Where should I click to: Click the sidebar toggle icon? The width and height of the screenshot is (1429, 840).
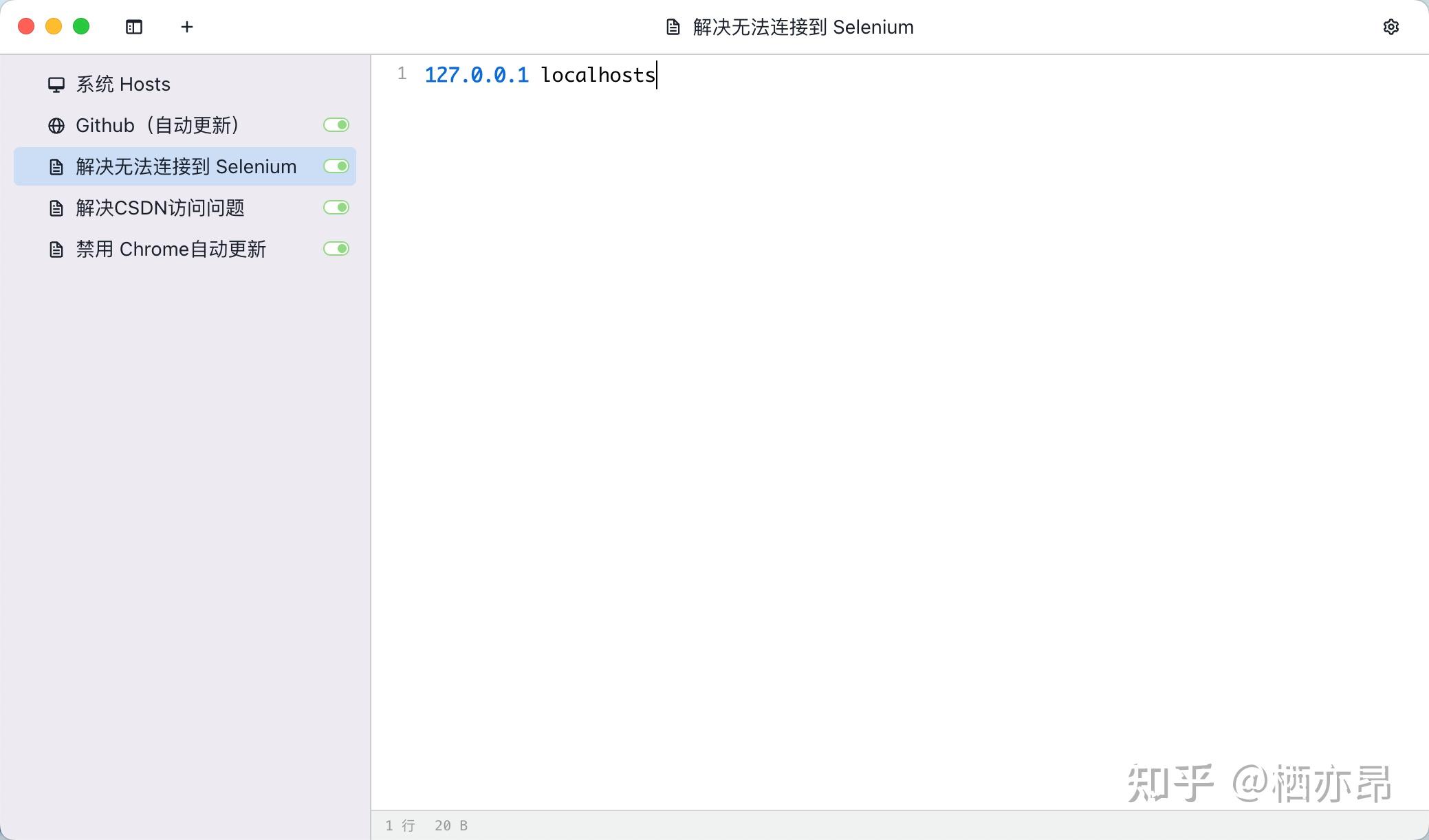pos(133,27)
